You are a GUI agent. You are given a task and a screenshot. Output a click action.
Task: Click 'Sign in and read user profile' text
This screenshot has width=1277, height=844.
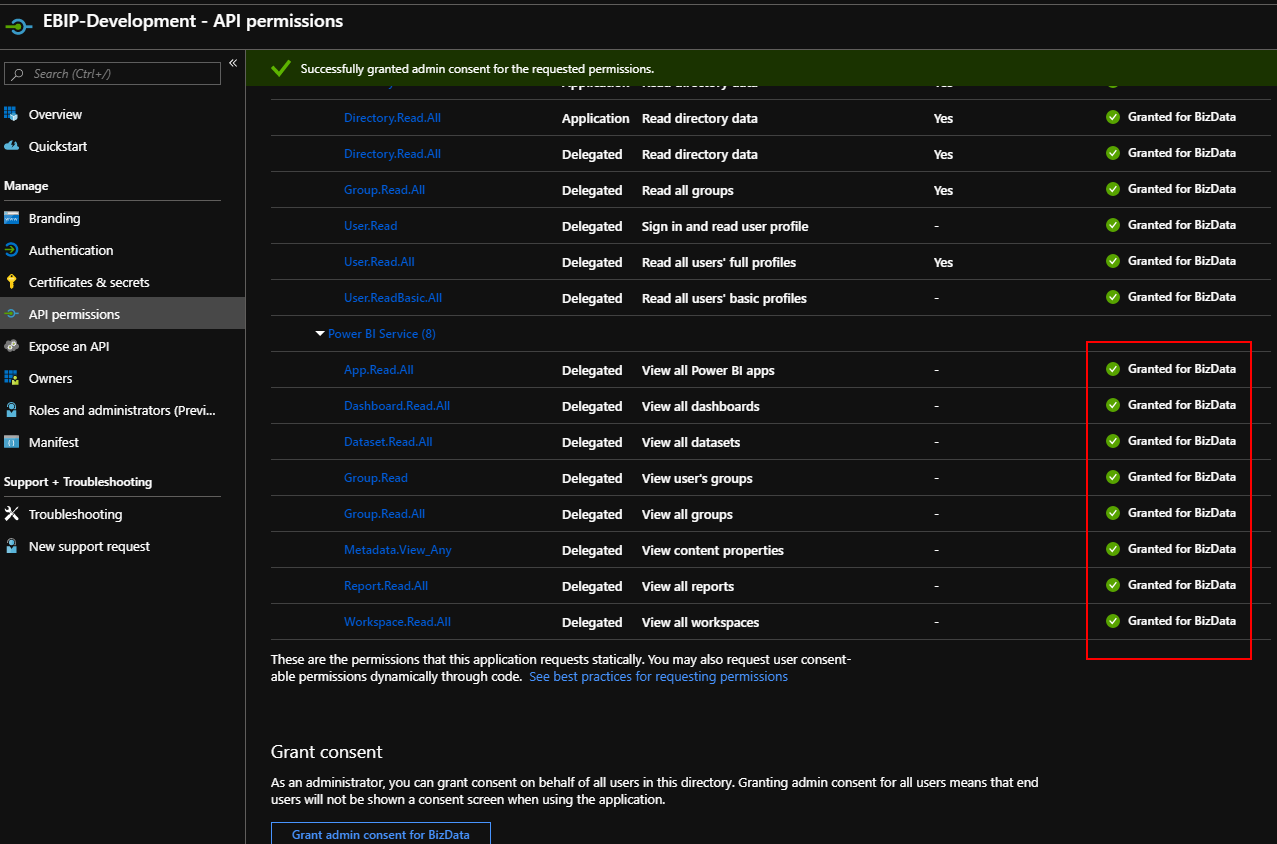click(725, 226)
